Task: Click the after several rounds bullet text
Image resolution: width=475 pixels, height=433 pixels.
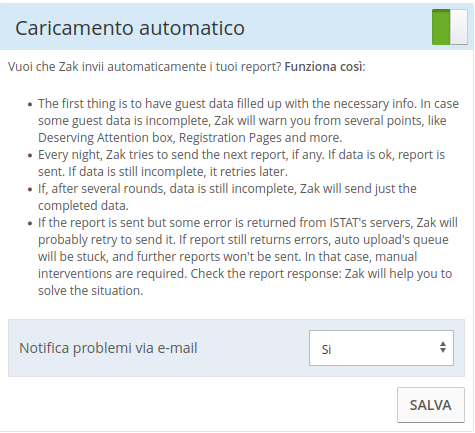Action: [227, 197]
